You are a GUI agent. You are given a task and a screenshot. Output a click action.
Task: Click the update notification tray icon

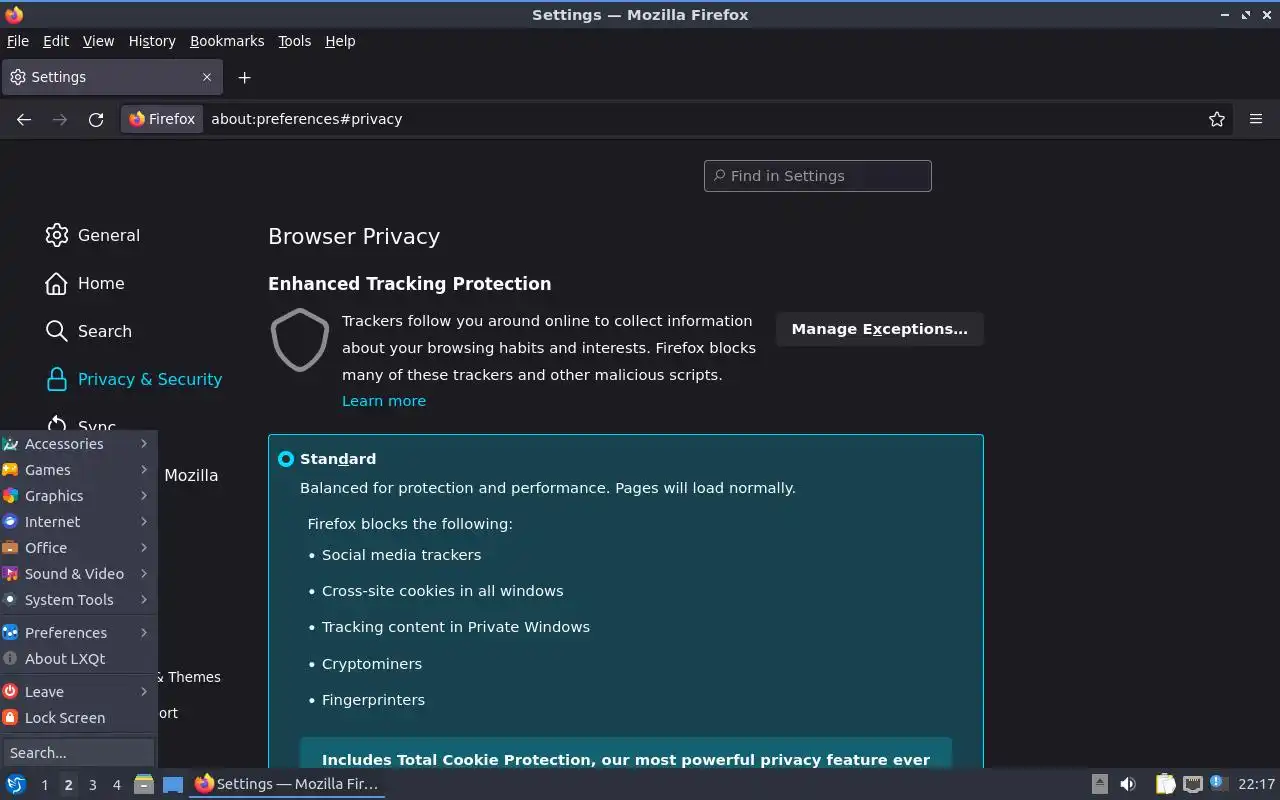click(1217, 783)
